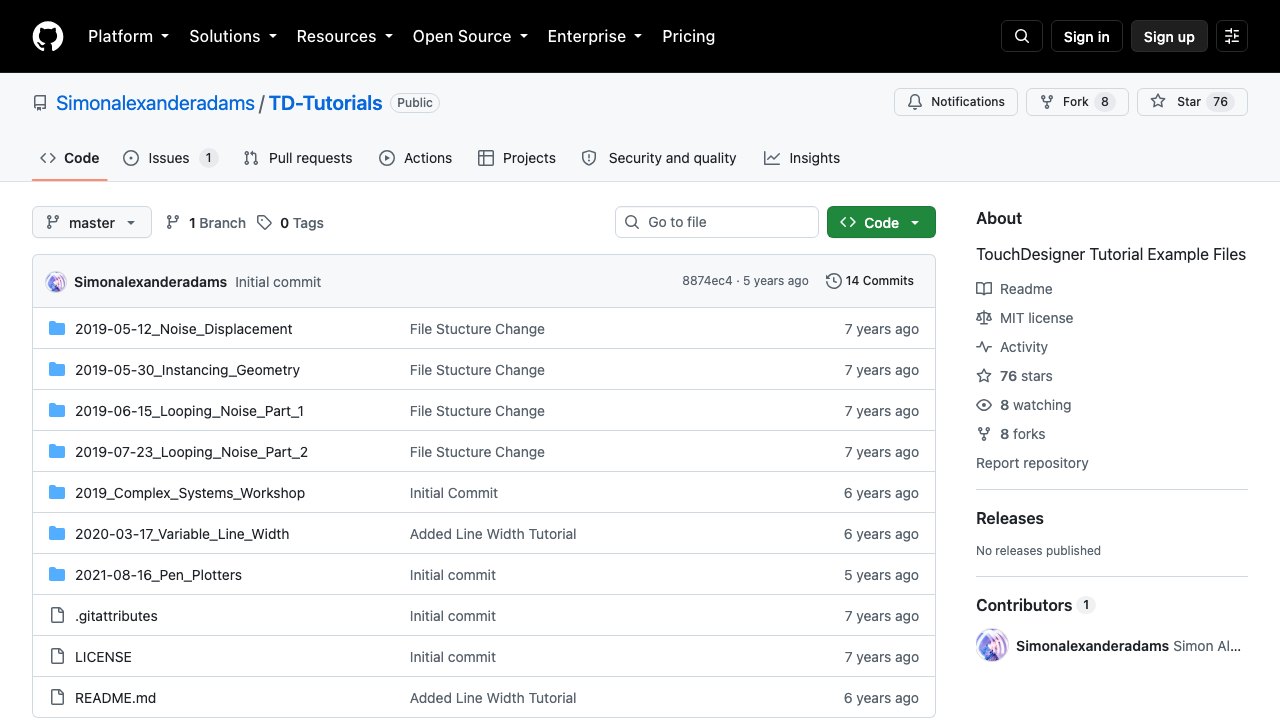Click the book icon next to Readme

click(x=984, y=289)
